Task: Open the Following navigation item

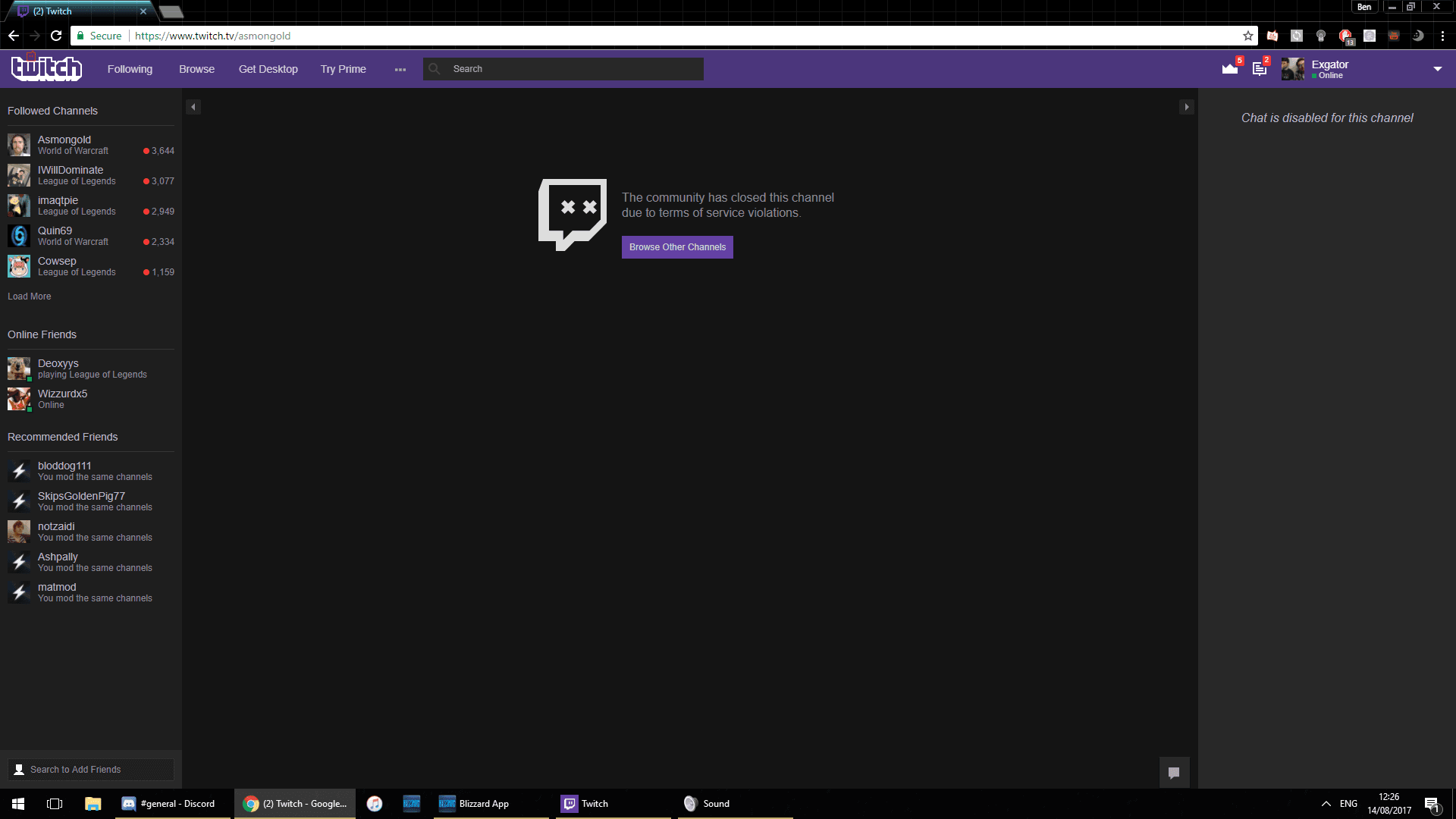Action: [130, 68]
